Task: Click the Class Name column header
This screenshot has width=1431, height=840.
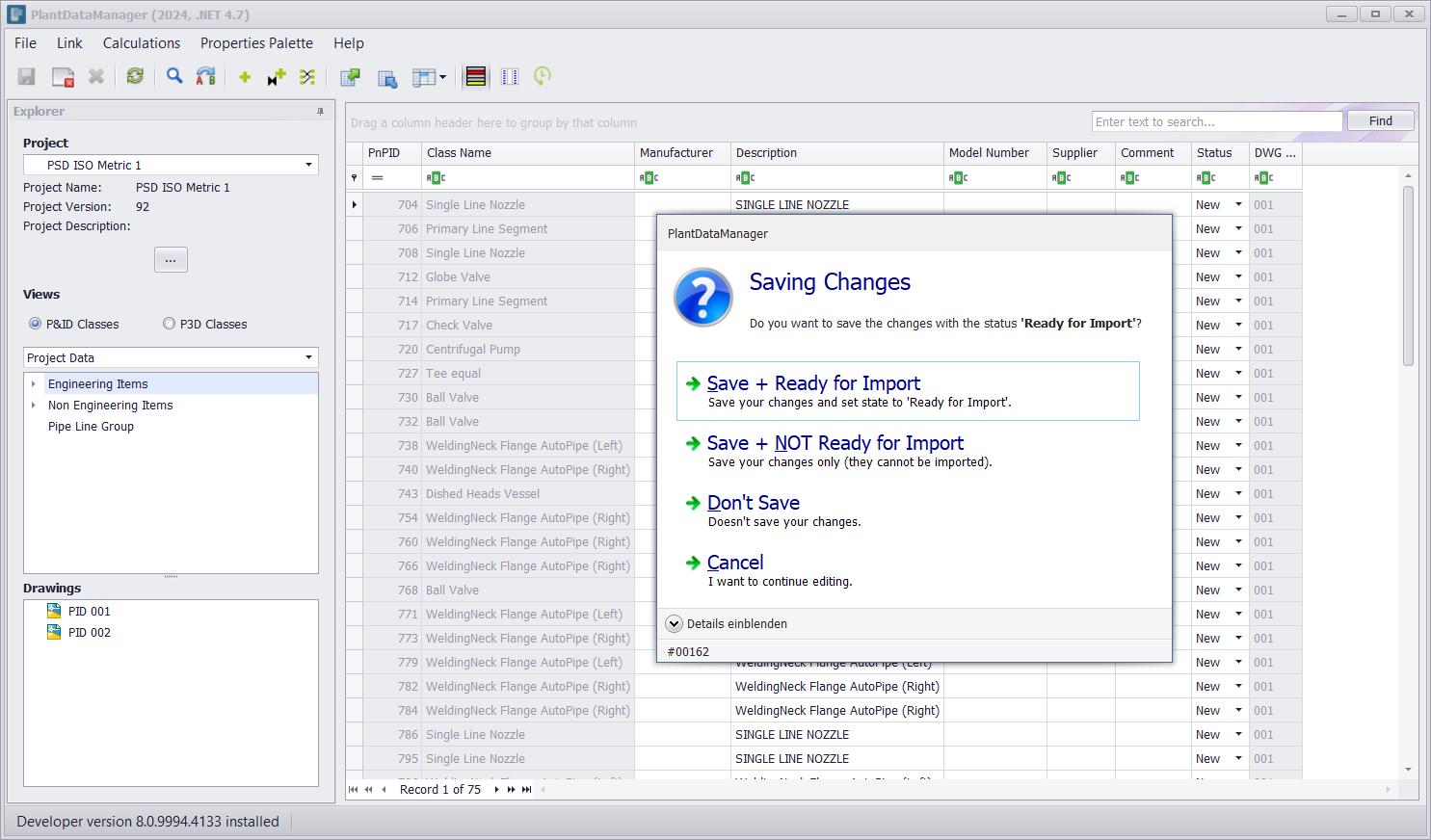Action: click(528, 153)
